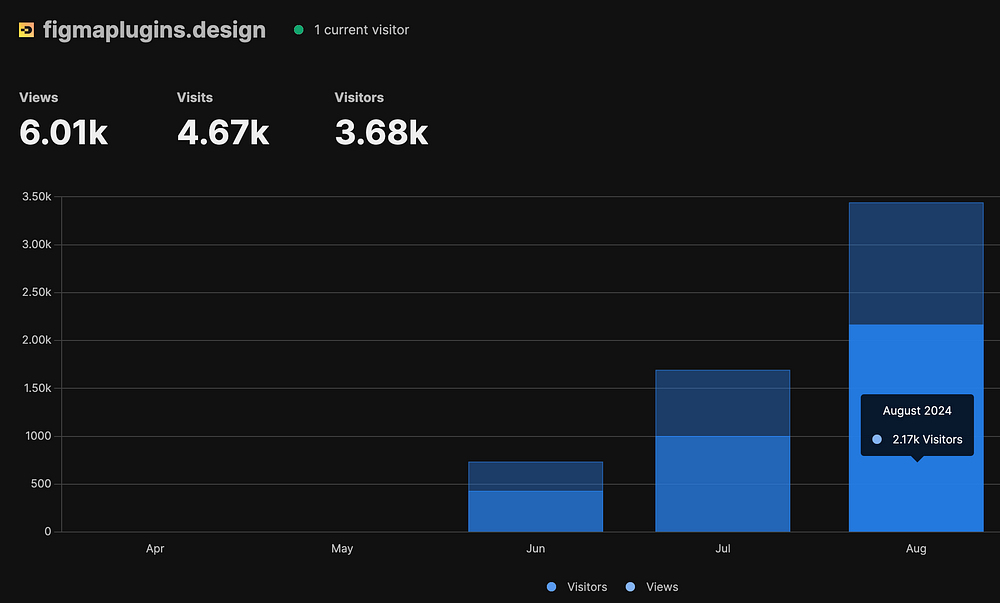
Task: Click the 3.50k y-axis label
Action: 37,196
